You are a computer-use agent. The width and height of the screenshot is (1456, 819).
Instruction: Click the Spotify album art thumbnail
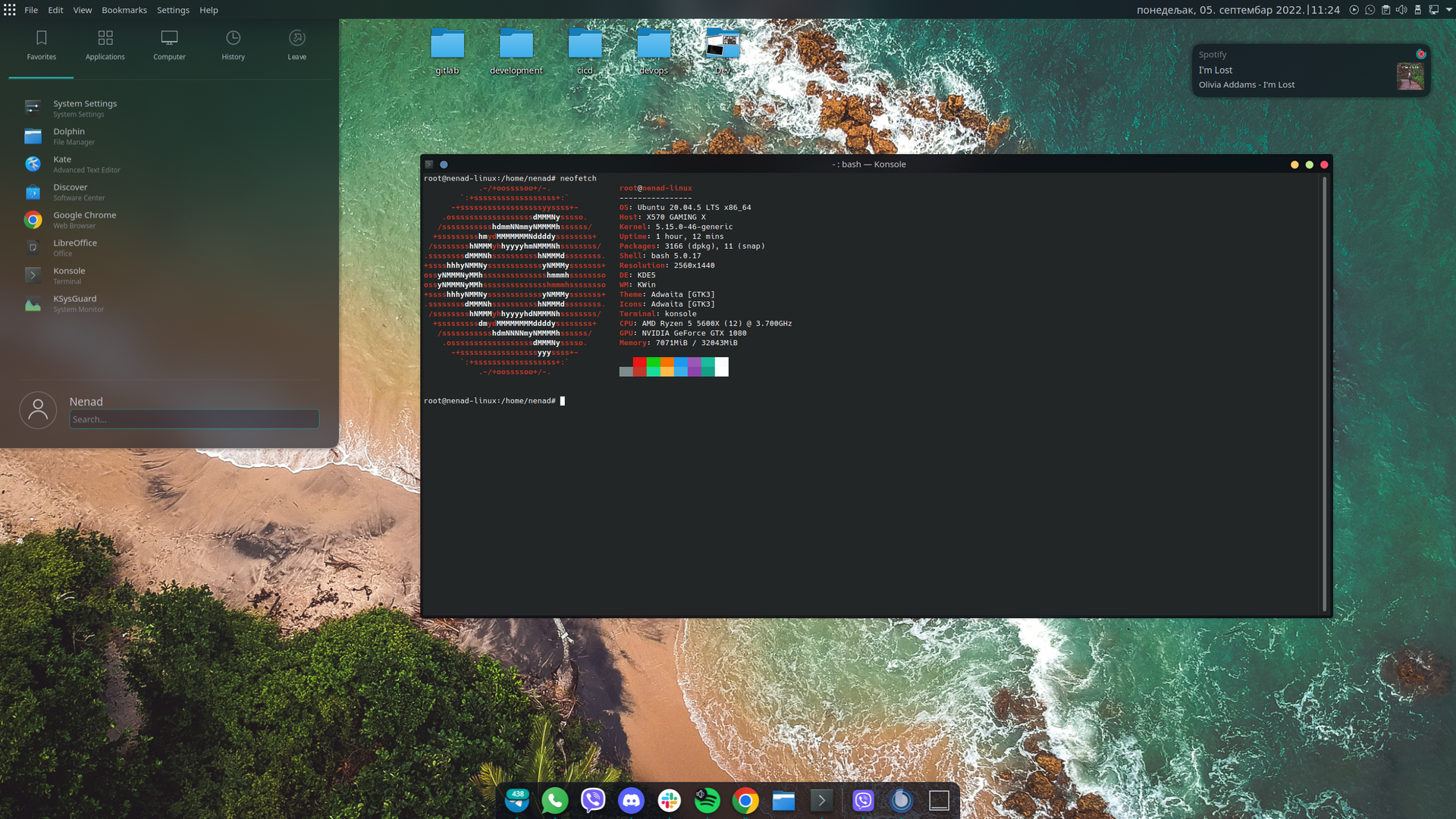coord(1410,77)
